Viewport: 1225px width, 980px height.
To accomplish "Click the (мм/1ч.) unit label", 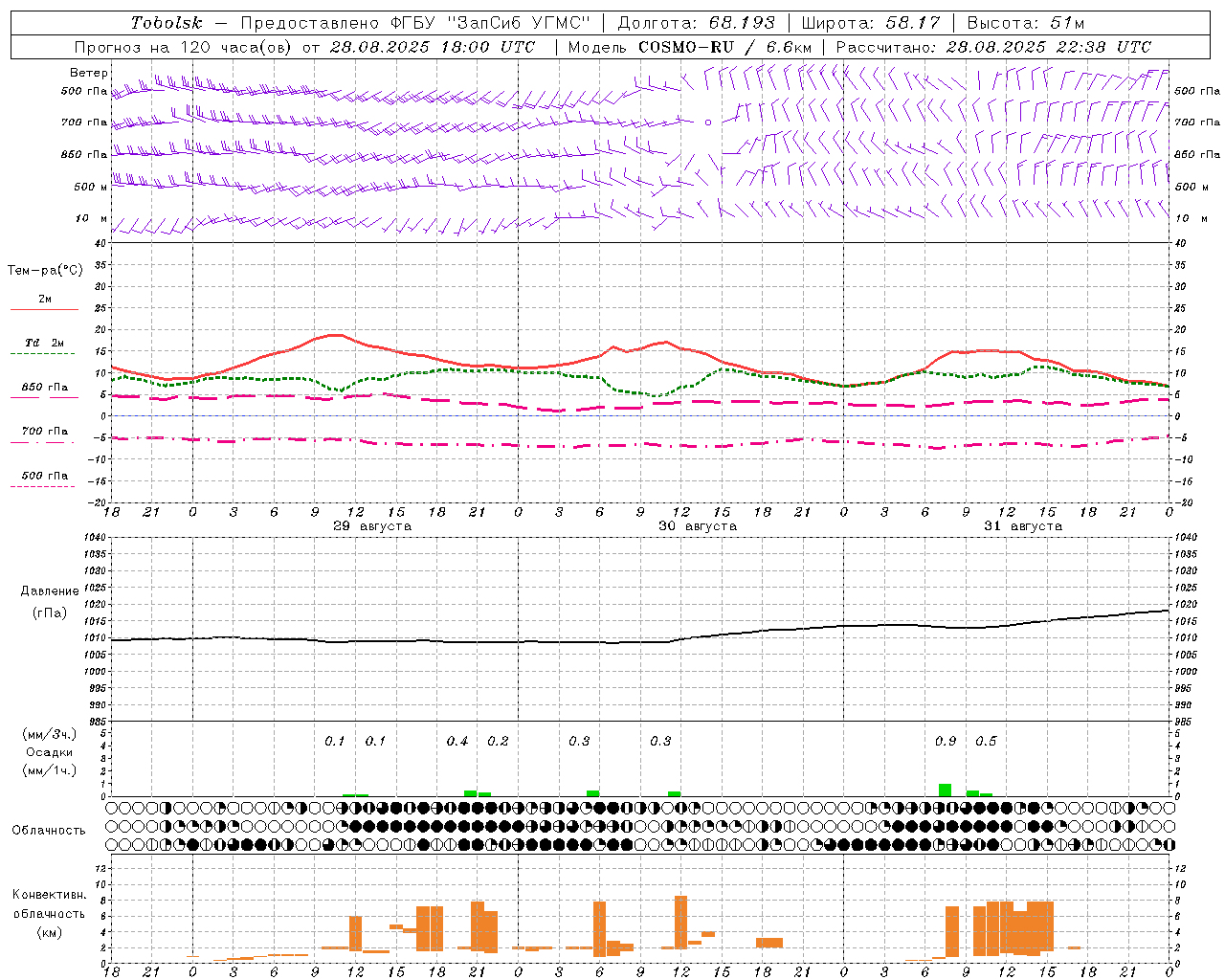I will [50, 770].
